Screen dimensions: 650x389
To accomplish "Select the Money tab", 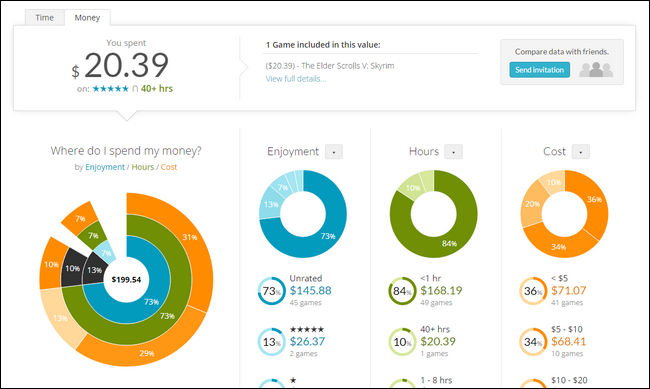I will [87, 18].
